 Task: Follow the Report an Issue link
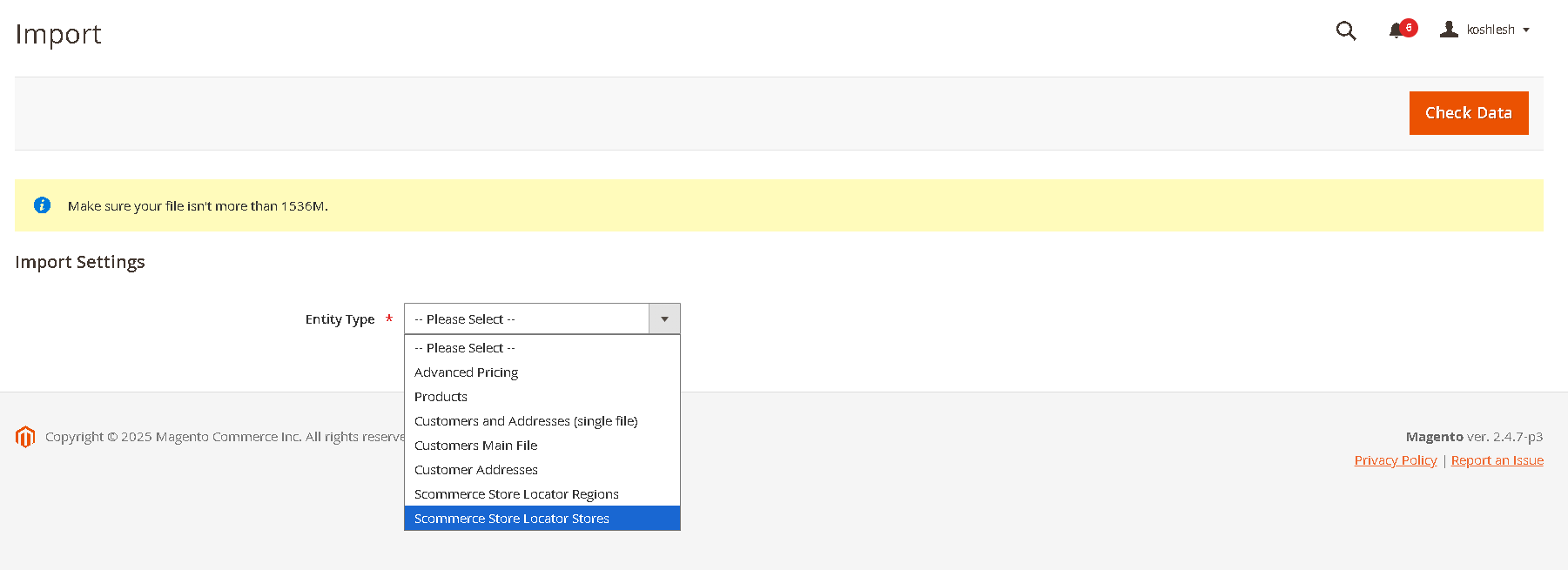(x=1497, y=460)
